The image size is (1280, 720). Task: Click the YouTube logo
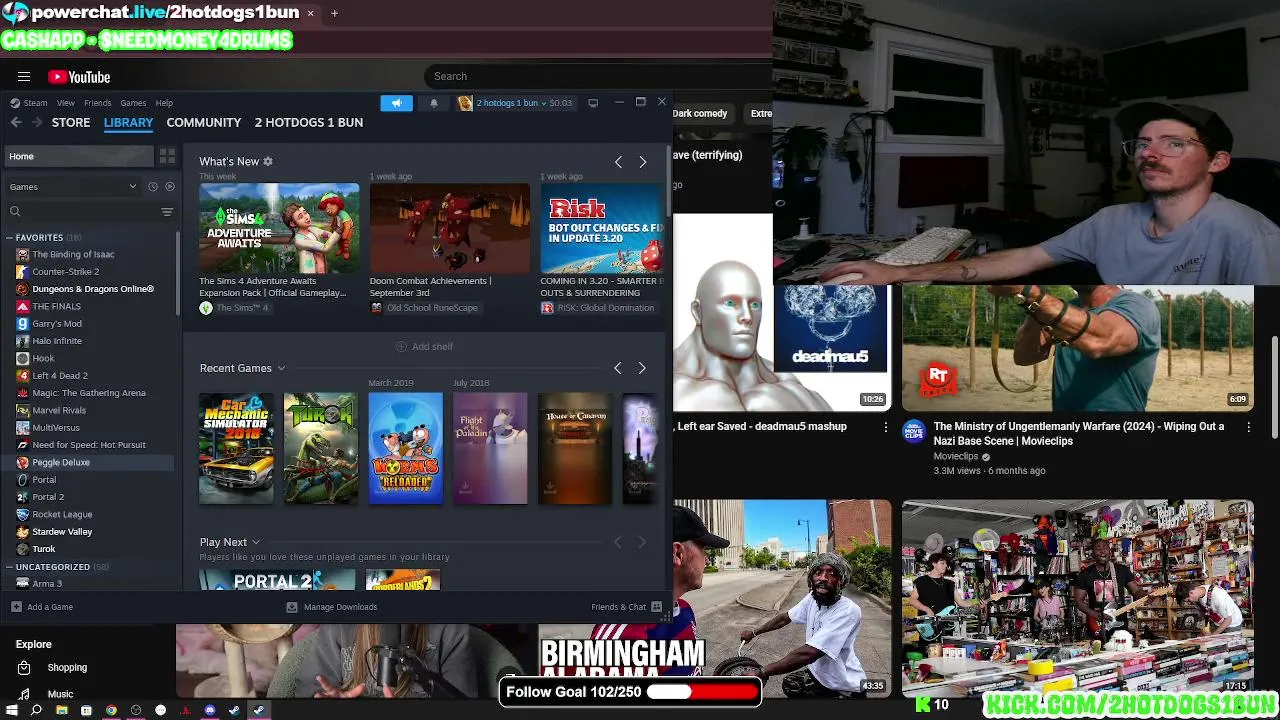point(79,77)
